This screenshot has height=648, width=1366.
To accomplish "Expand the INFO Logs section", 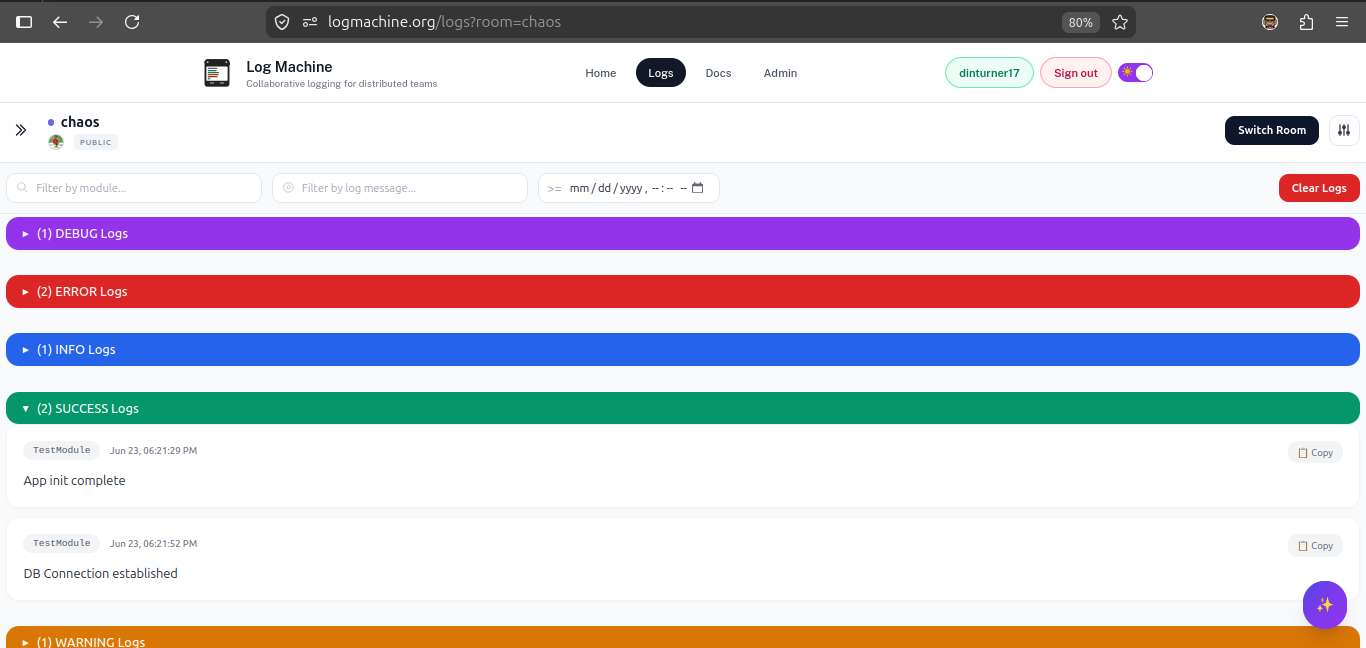I will click(x=683, y=349).
